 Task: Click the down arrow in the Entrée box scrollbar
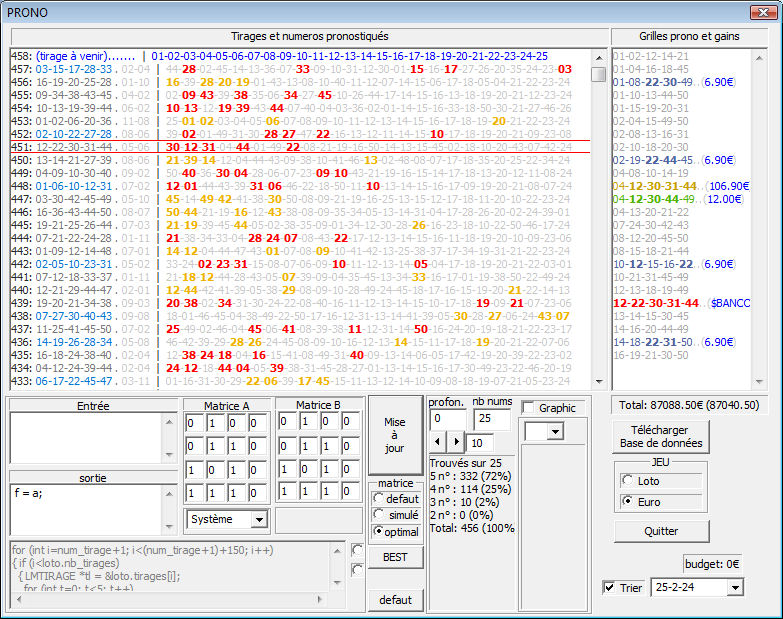169,454
